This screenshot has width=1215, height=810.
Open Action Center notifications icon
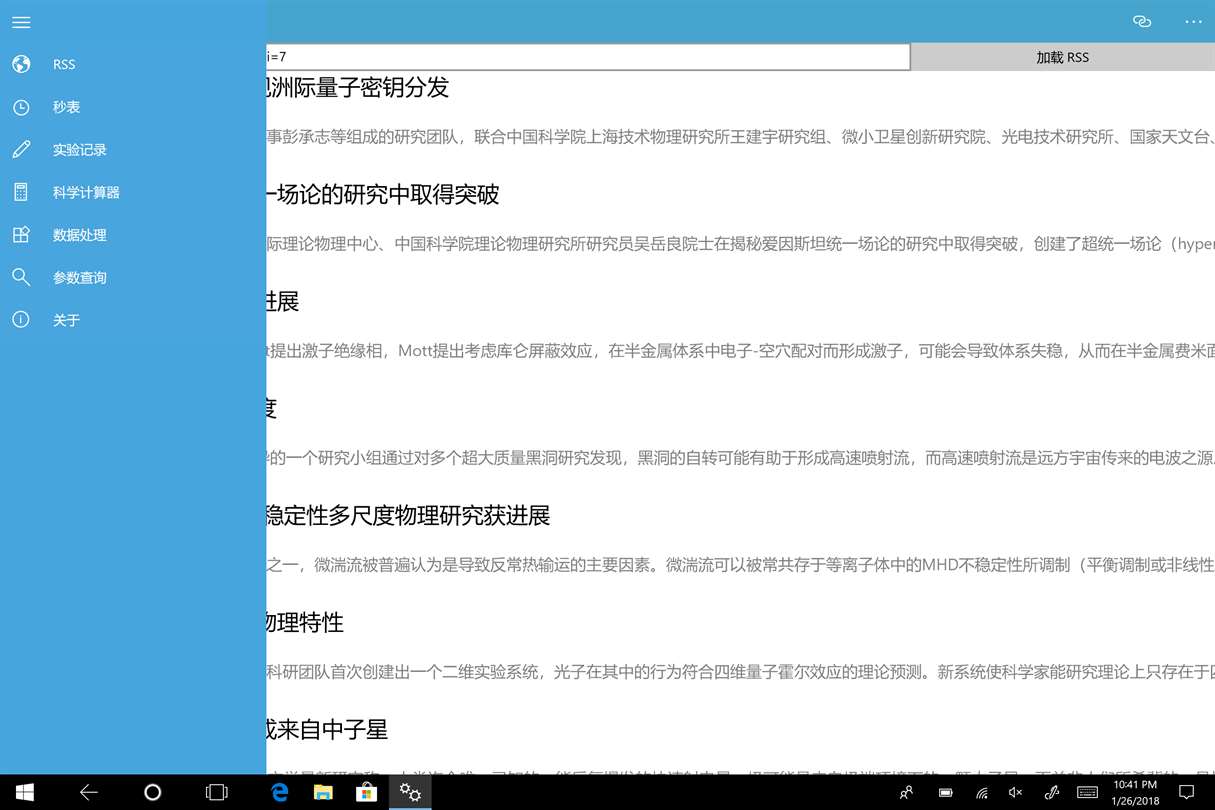click(1187, 792)
